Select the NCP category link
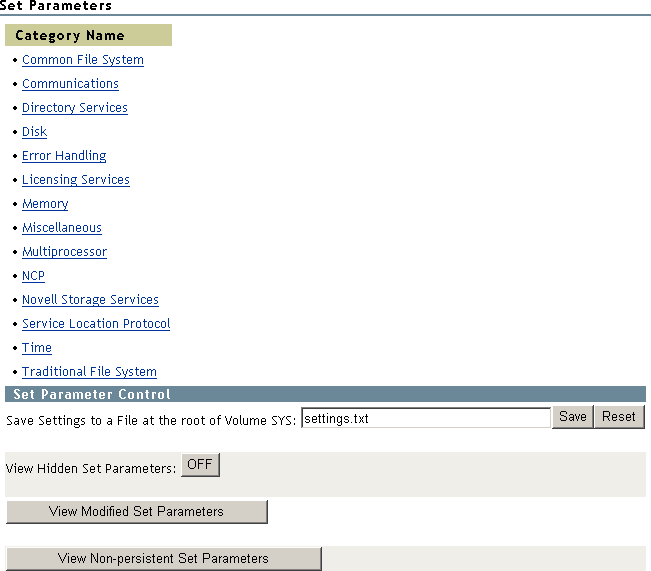 (x=33, y=276)
